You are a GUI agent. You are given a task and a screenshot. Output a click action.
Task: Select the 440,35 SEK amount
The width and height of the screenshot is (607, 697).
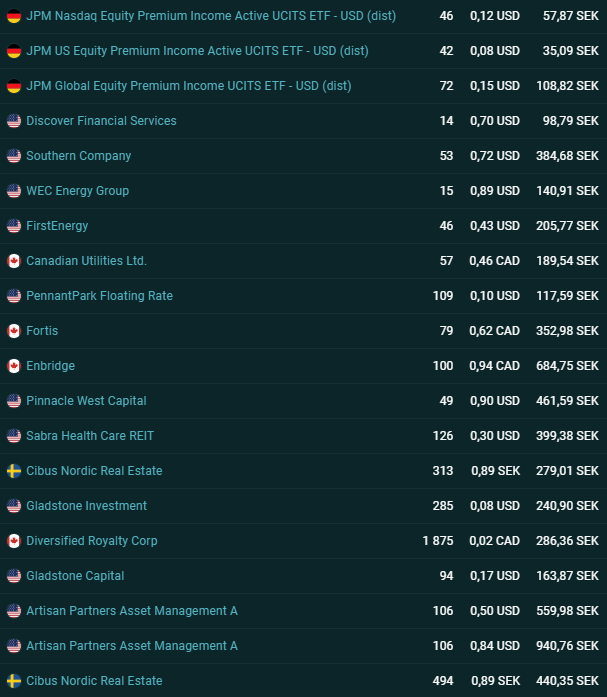coord(567,681)
